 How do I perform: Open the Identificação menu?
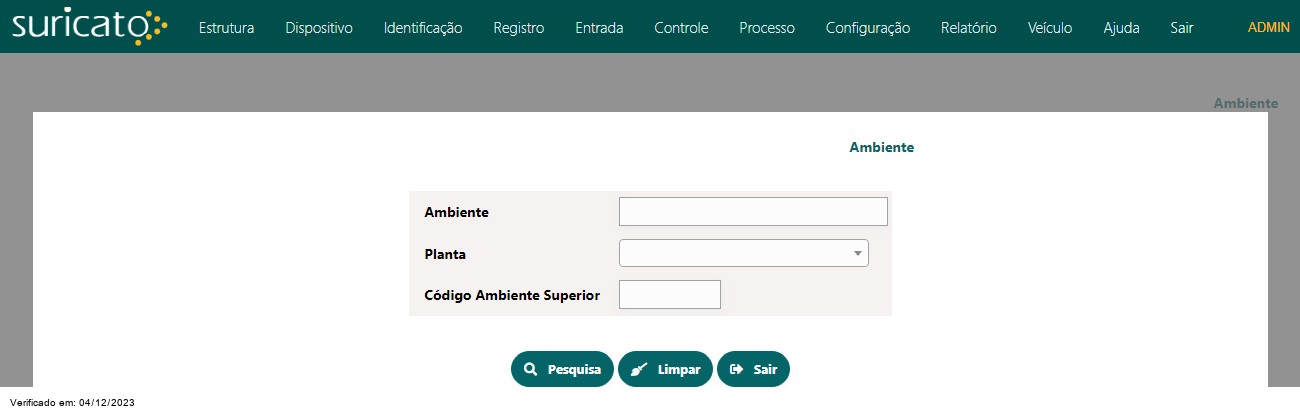tap(423, 28)
